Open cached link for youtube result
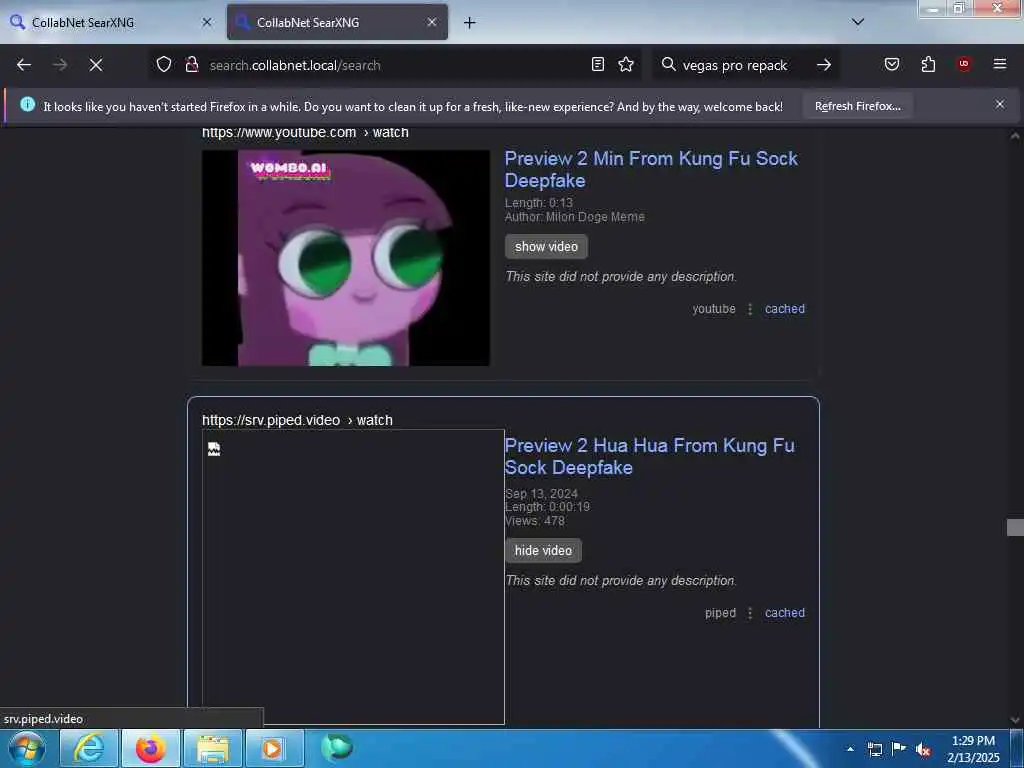Screen dimensions: 1024x768 [x=785, y=309]
